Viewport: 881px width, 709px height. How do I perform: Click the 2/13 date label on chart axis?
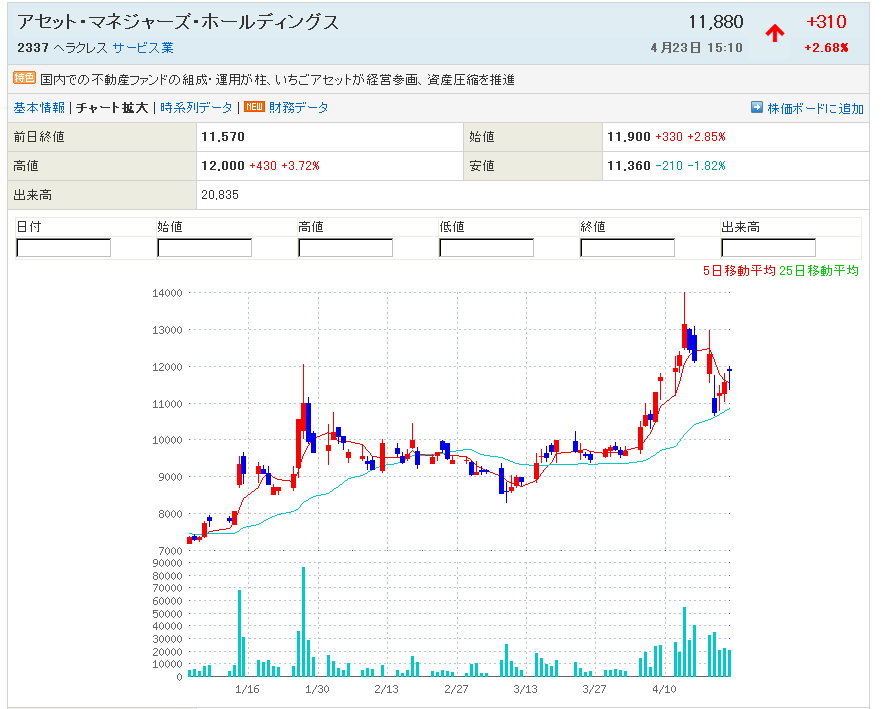pyautogui.click(x=387, y=689)
